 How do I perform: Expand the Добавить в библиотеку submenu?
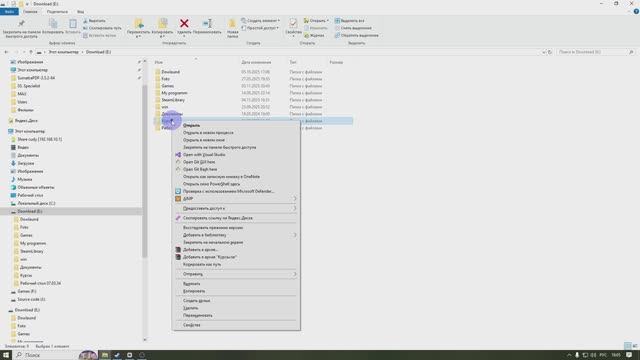[236, 235]
